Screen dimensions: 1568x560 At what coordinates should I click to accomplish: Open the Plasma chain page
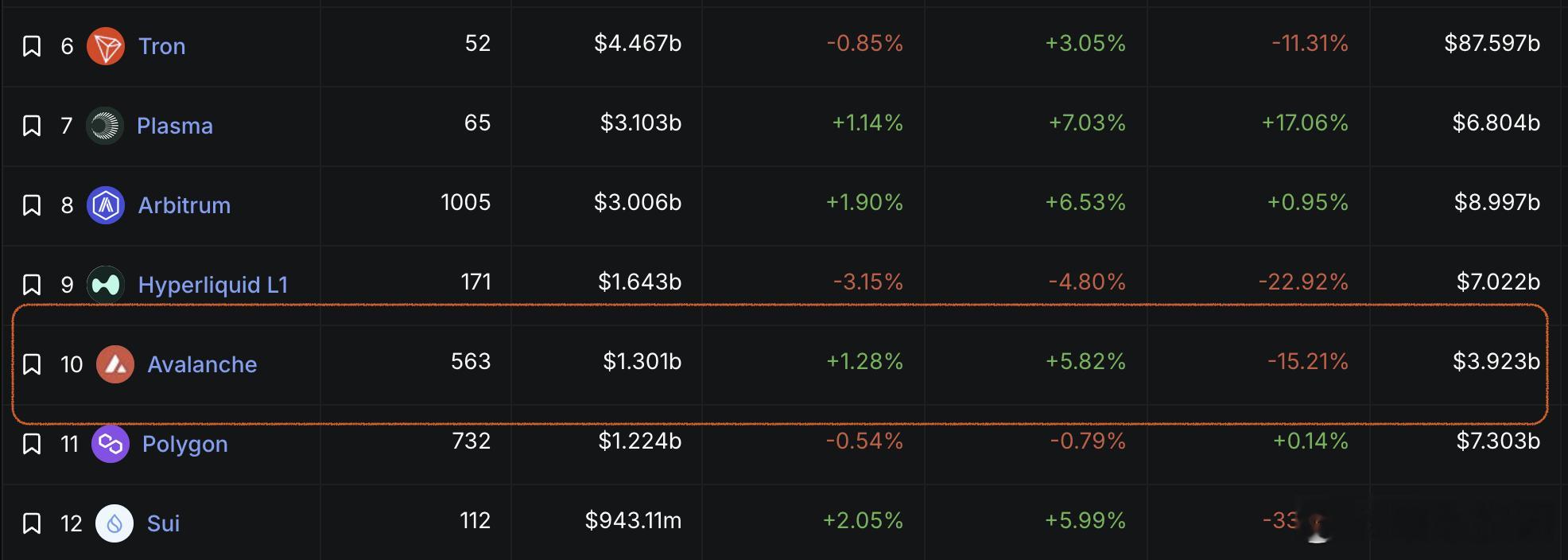tap(175, 125)
